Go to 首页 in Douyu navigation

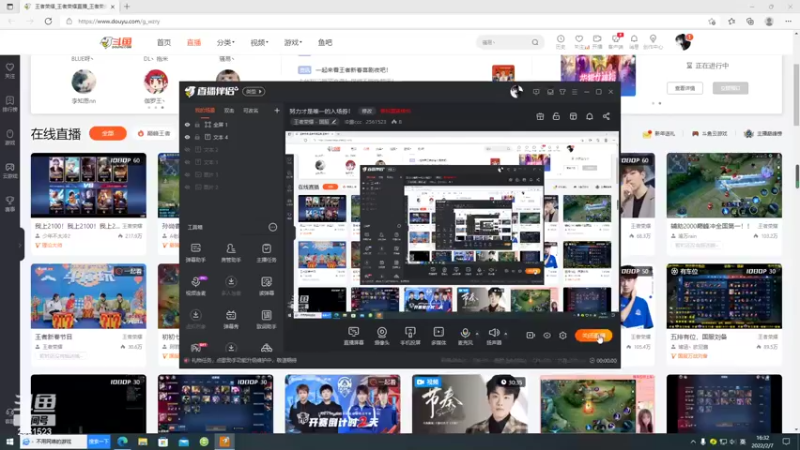(164, 42)
